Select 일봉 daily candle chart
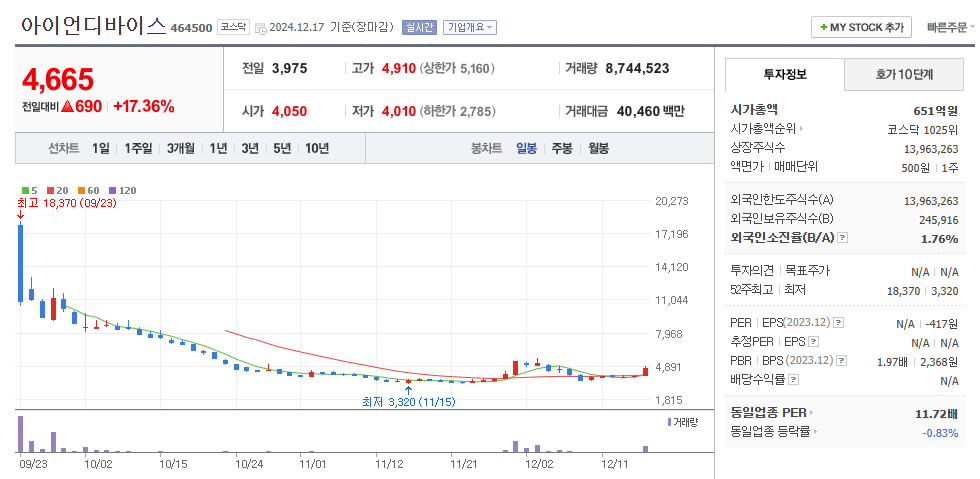This screenshot has width=980, height=479. pos(526,148)
